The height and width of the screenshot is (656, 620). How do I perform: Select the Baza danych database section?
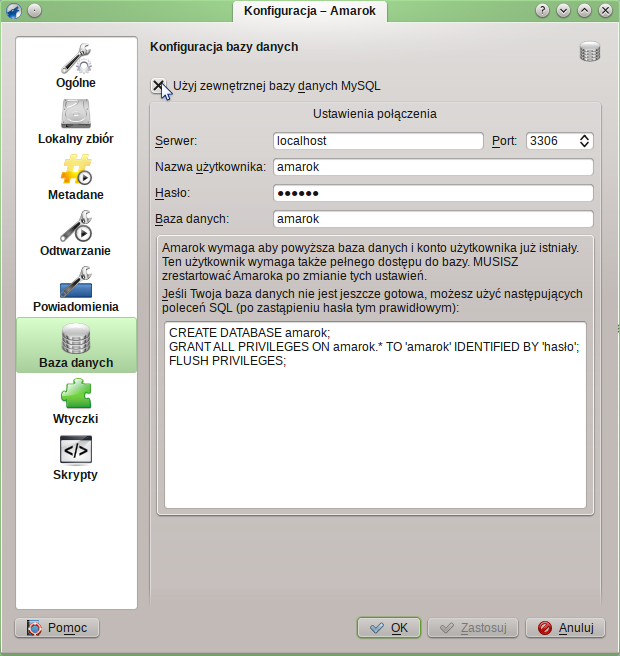[x=76, y=345]
